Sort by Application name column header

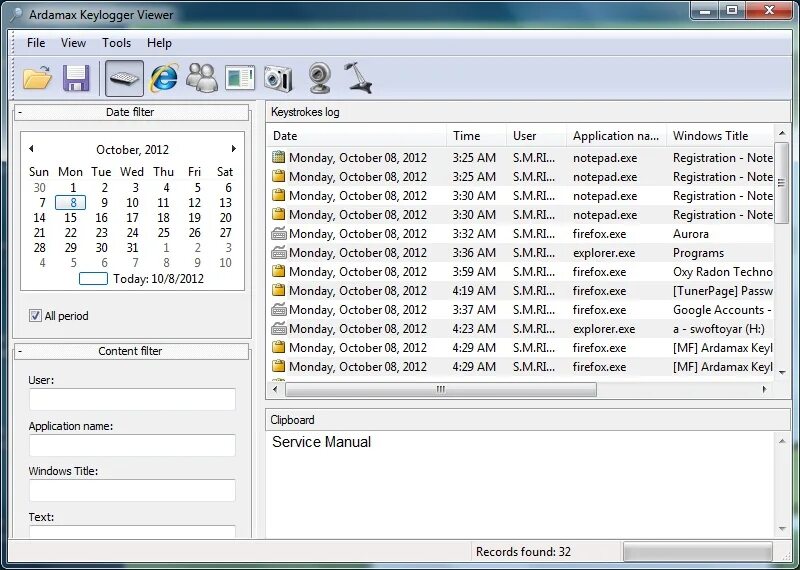(x=616, y=136)
